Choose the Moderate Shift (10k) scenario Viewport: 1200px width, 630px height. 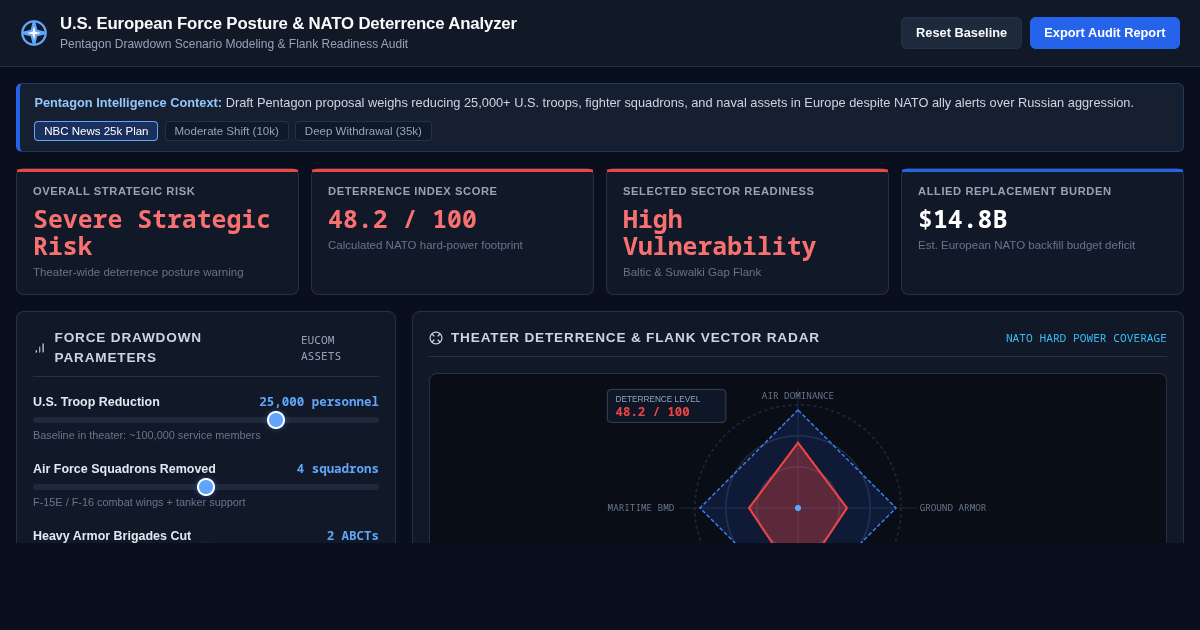click(x=226, y=131)
